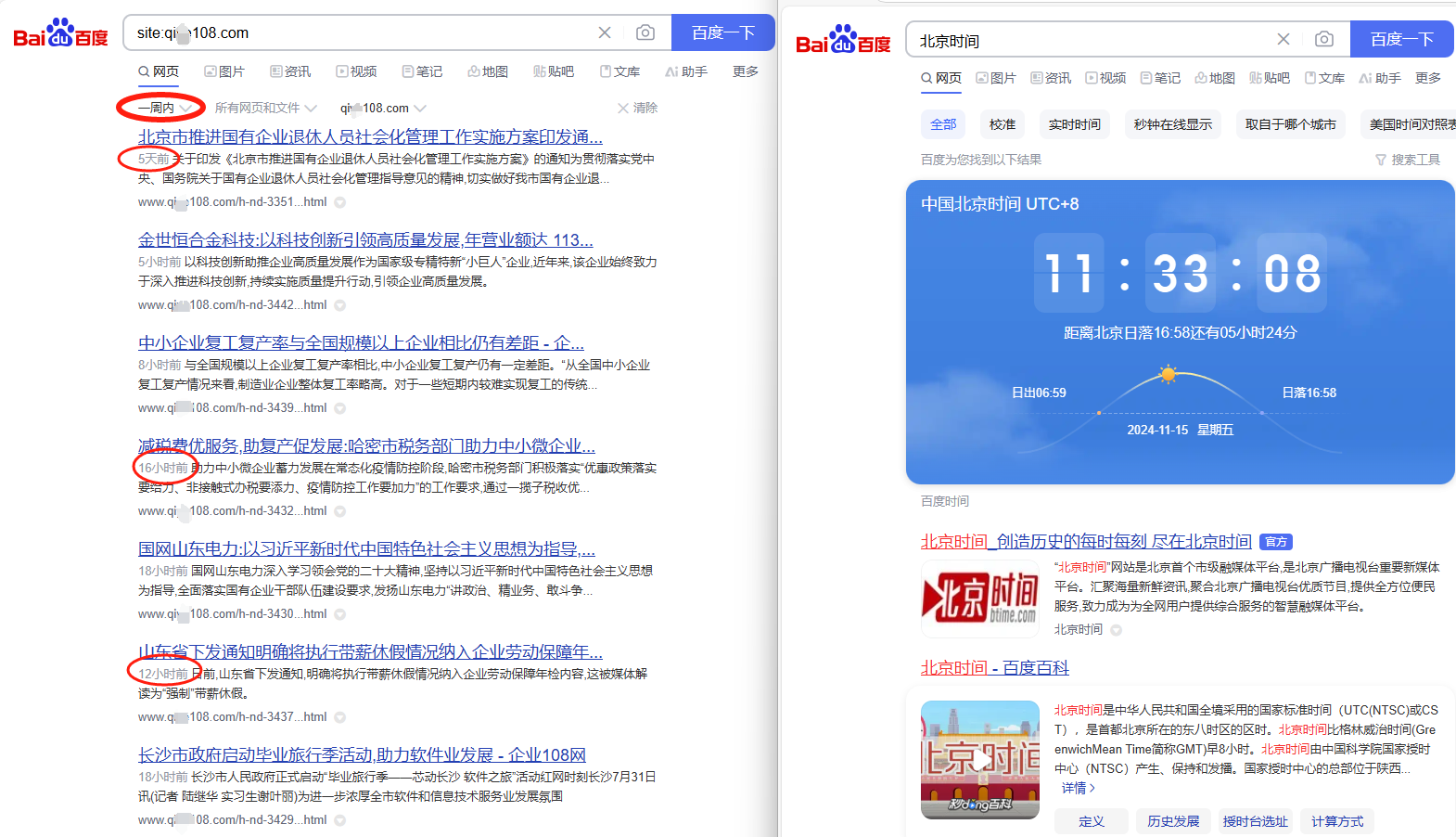Expand 所有网页和文件 filter dropdown
Image resolution: width=1456 pixels, height=837 pixels.
[x=265, y=108]
